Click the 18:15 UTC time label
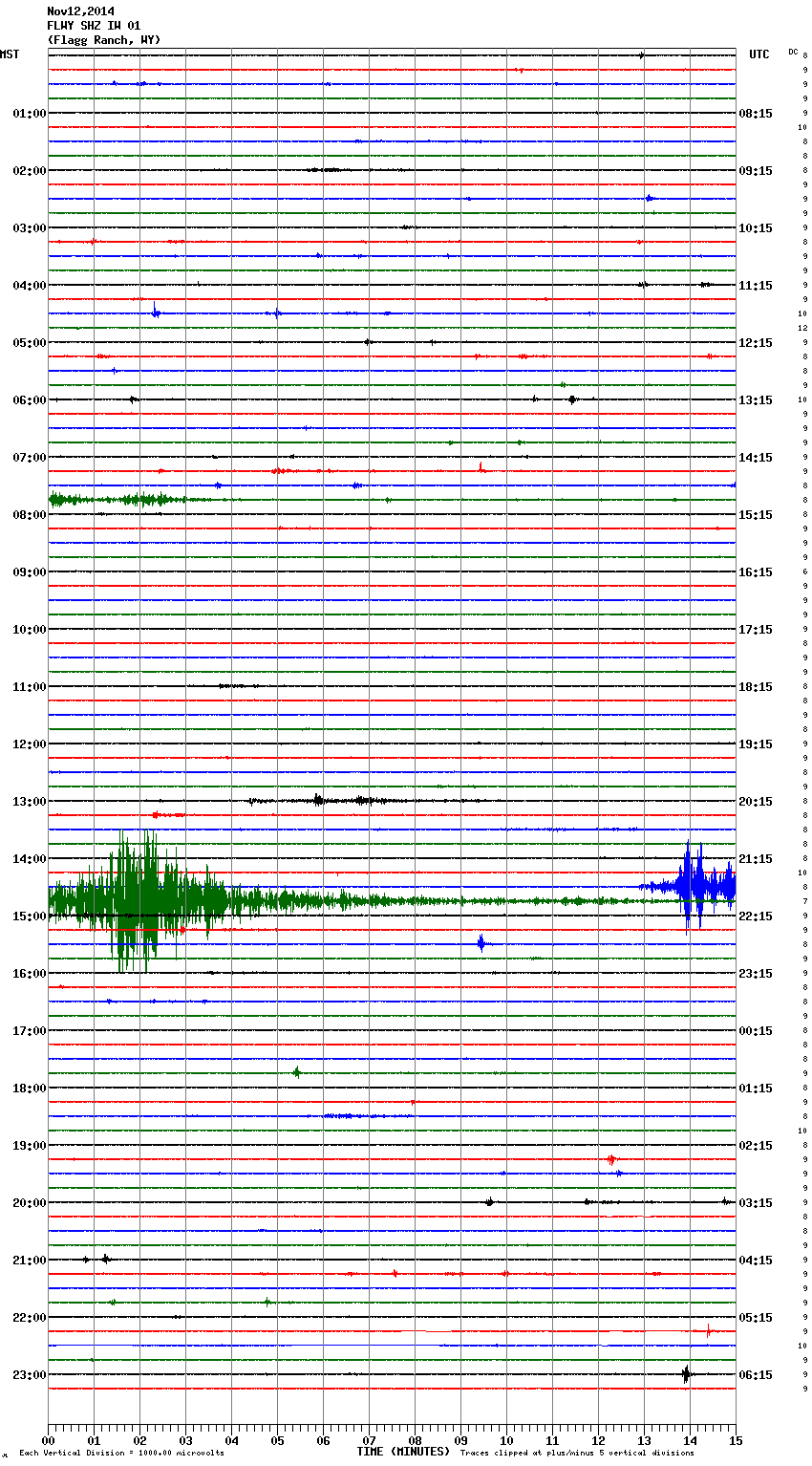The image size is (812, 1466). [756, 687]
